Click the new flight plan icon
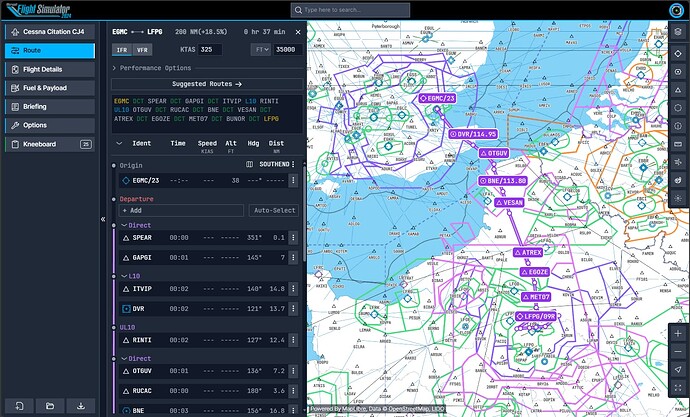 coord(19,406)
